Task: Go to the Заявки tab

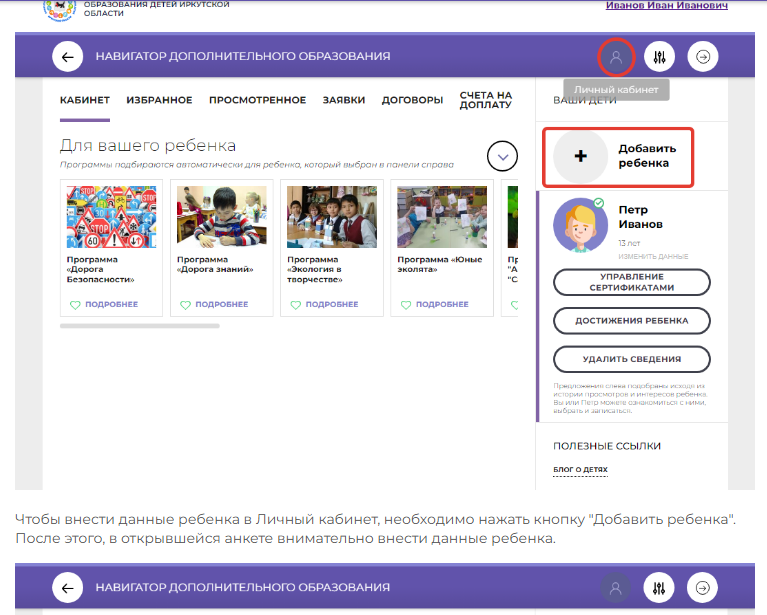Action: point(343,100)
